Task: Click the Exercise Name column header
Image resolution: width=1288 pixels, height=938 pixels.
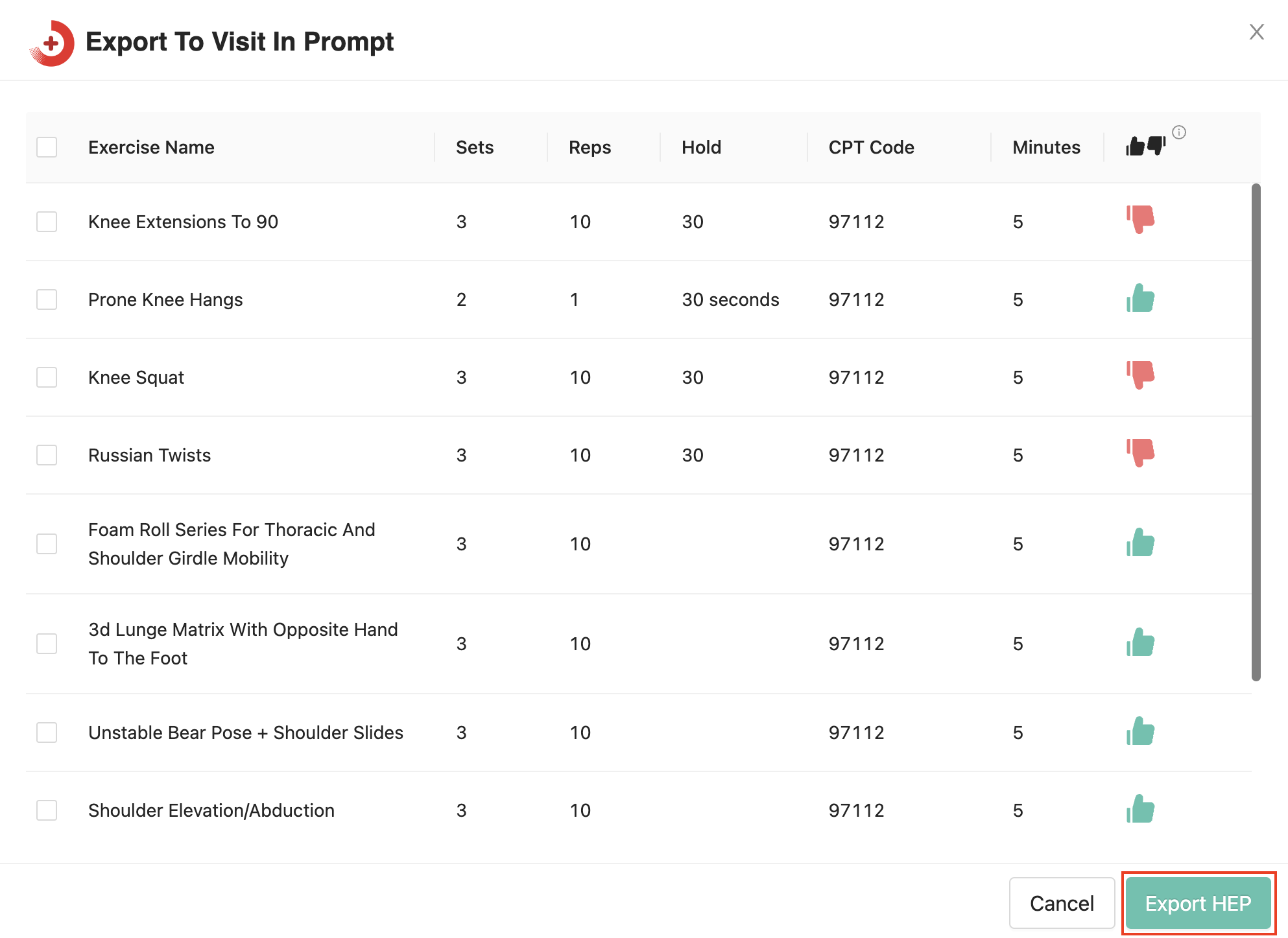Action: tap(151, 147)
